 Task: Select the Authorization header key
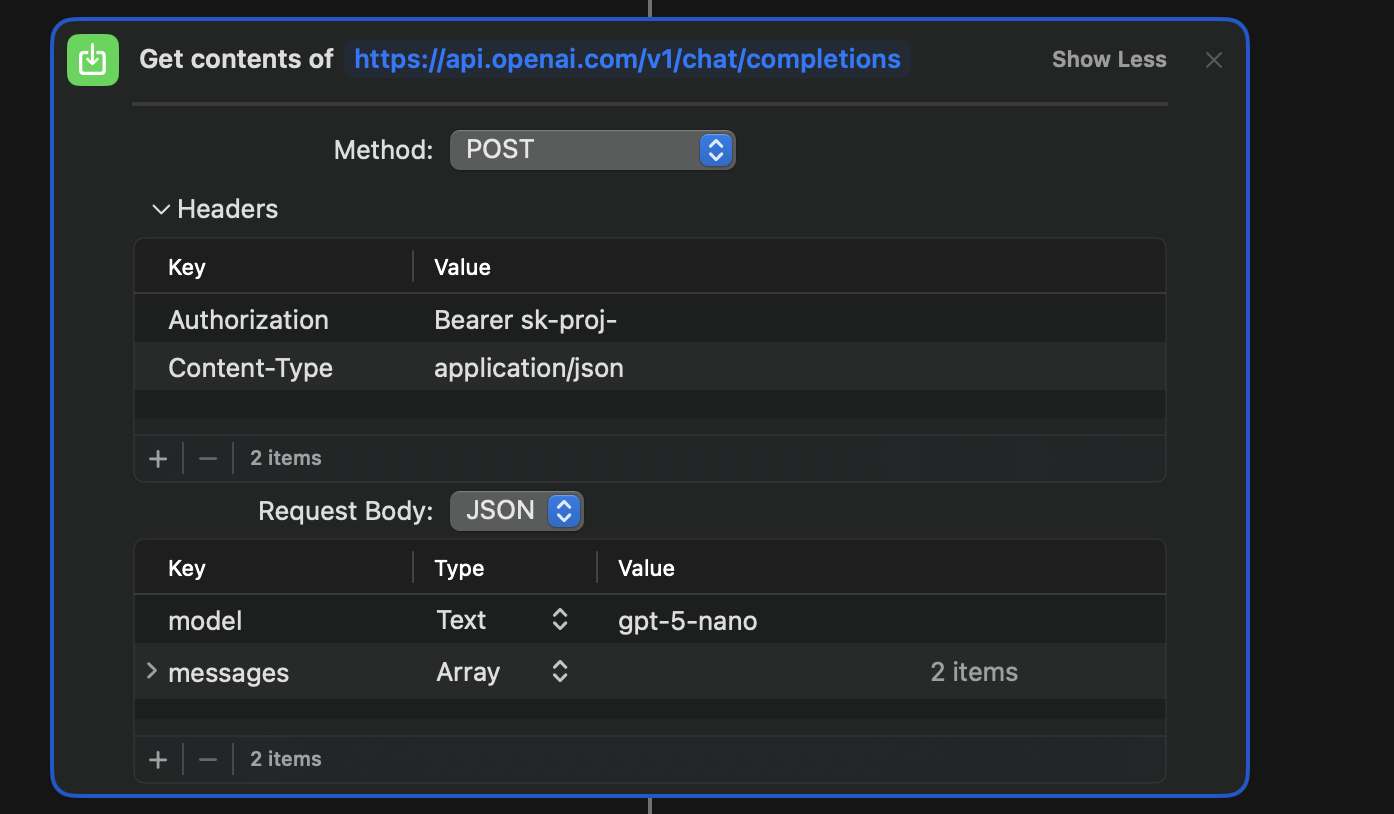pyautogui.click(x=249, y=320)
